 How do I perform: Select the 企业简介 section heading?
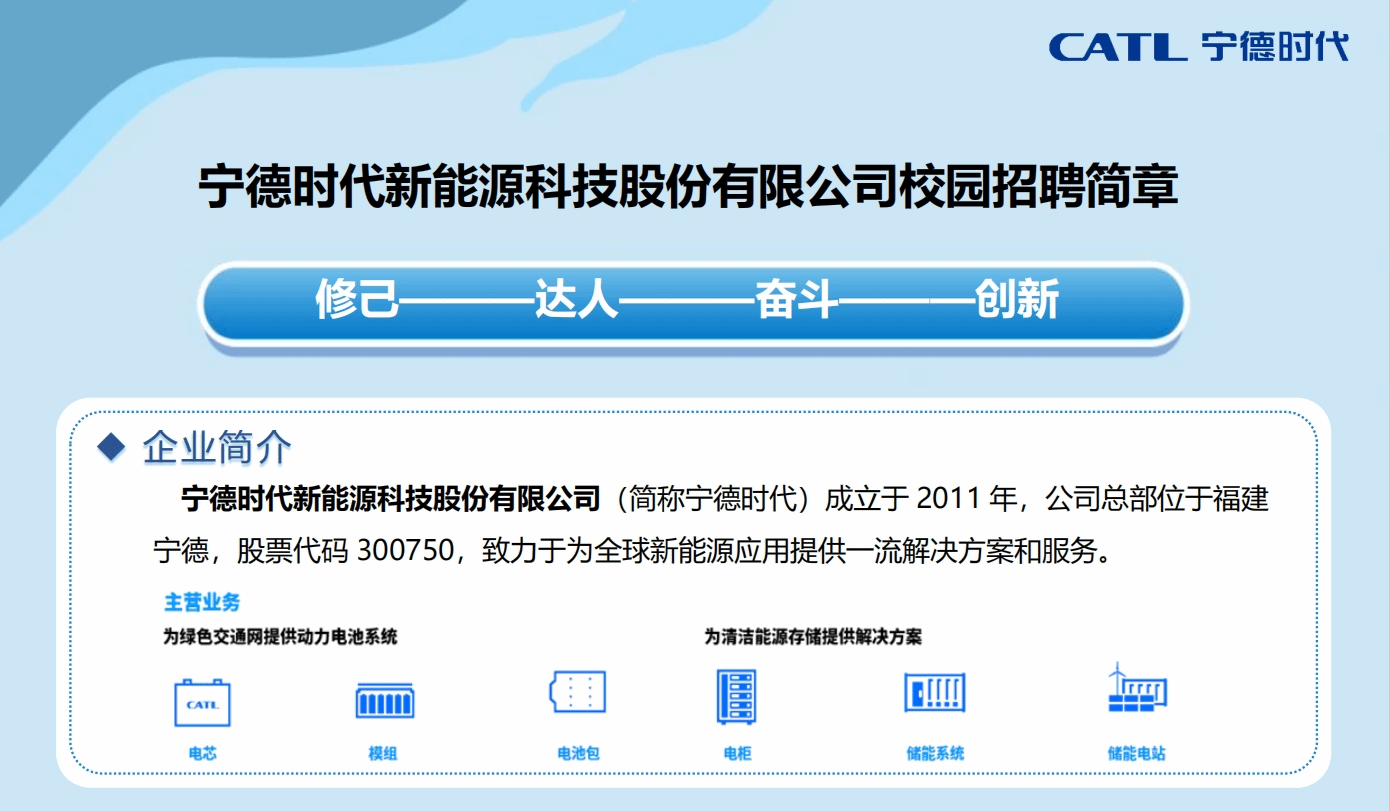pyautogui.click(x=217, y=447)
